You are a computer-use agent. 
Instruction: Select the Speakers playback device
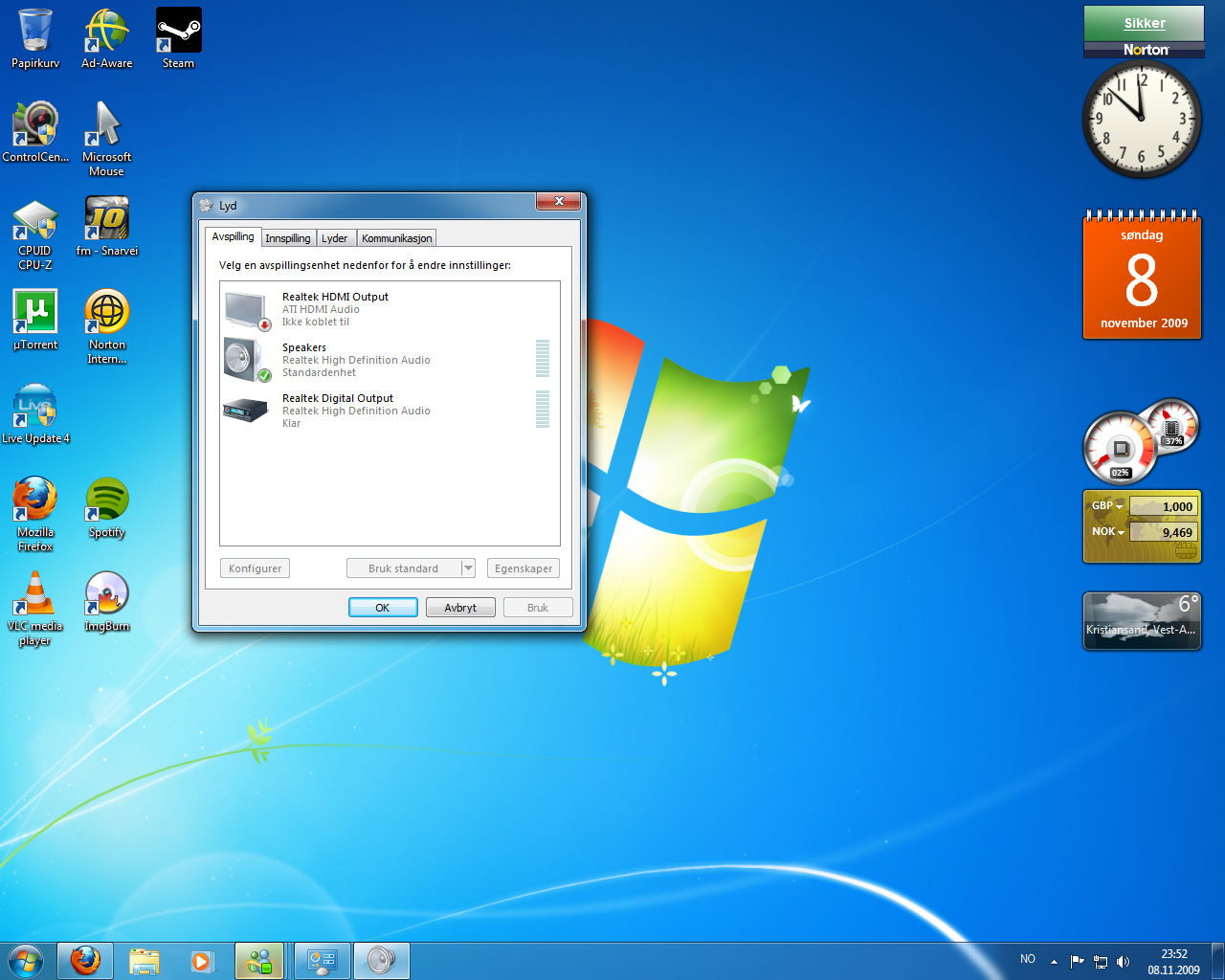coord(335,360)
